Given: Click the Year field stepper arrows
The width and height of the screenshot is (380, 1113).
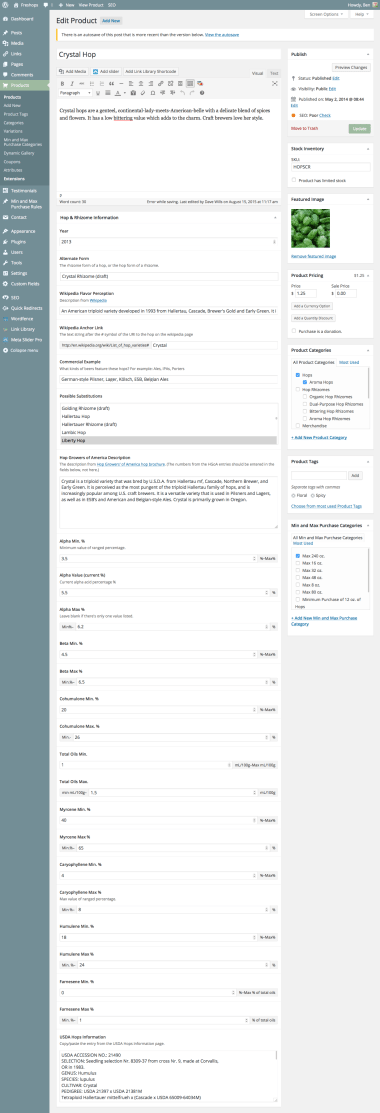Looking at the screenshot, I should coord(275,241).
